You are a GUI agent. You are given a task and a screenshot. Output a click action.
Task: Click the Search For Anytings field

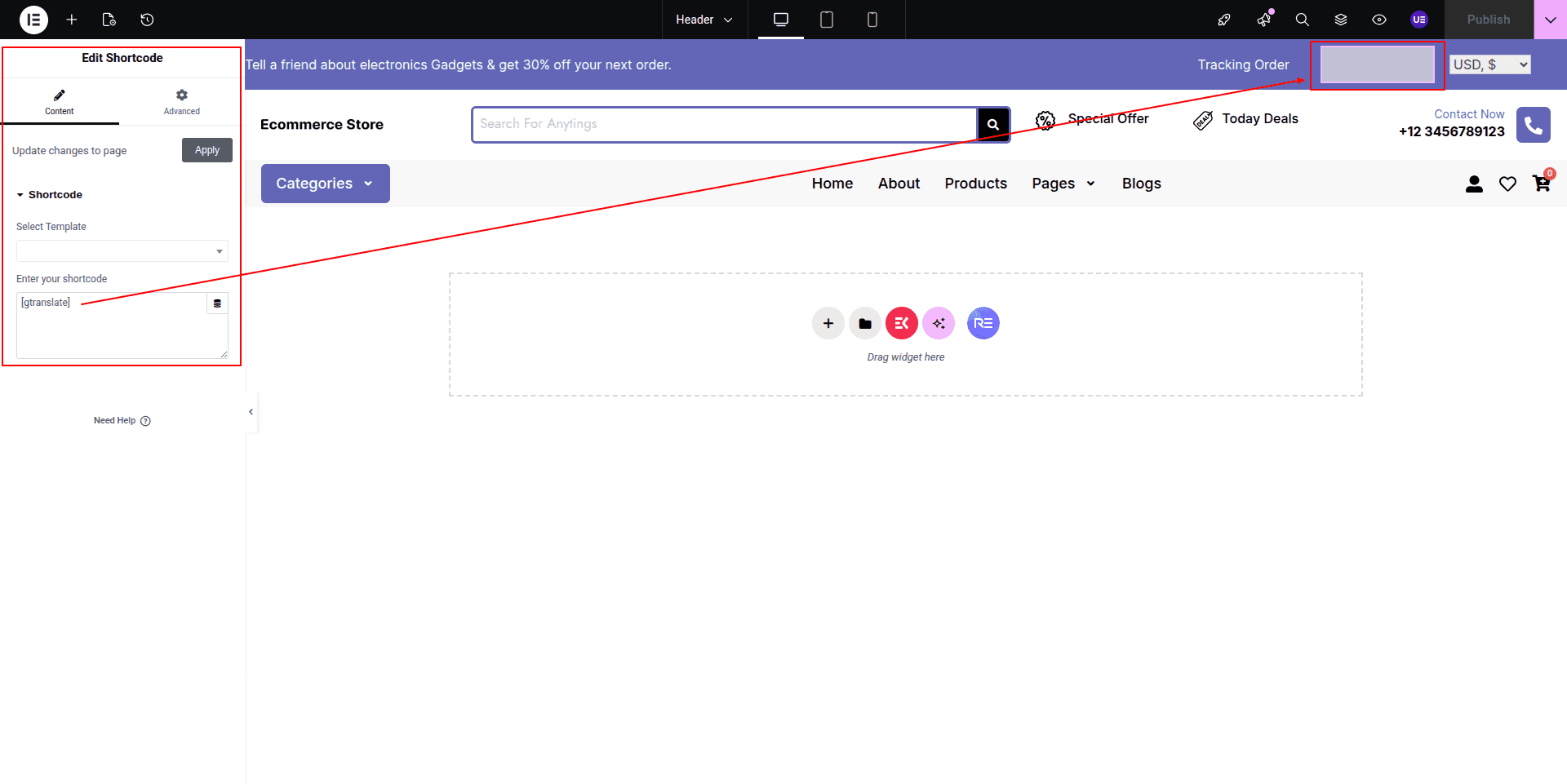(724, 124)
